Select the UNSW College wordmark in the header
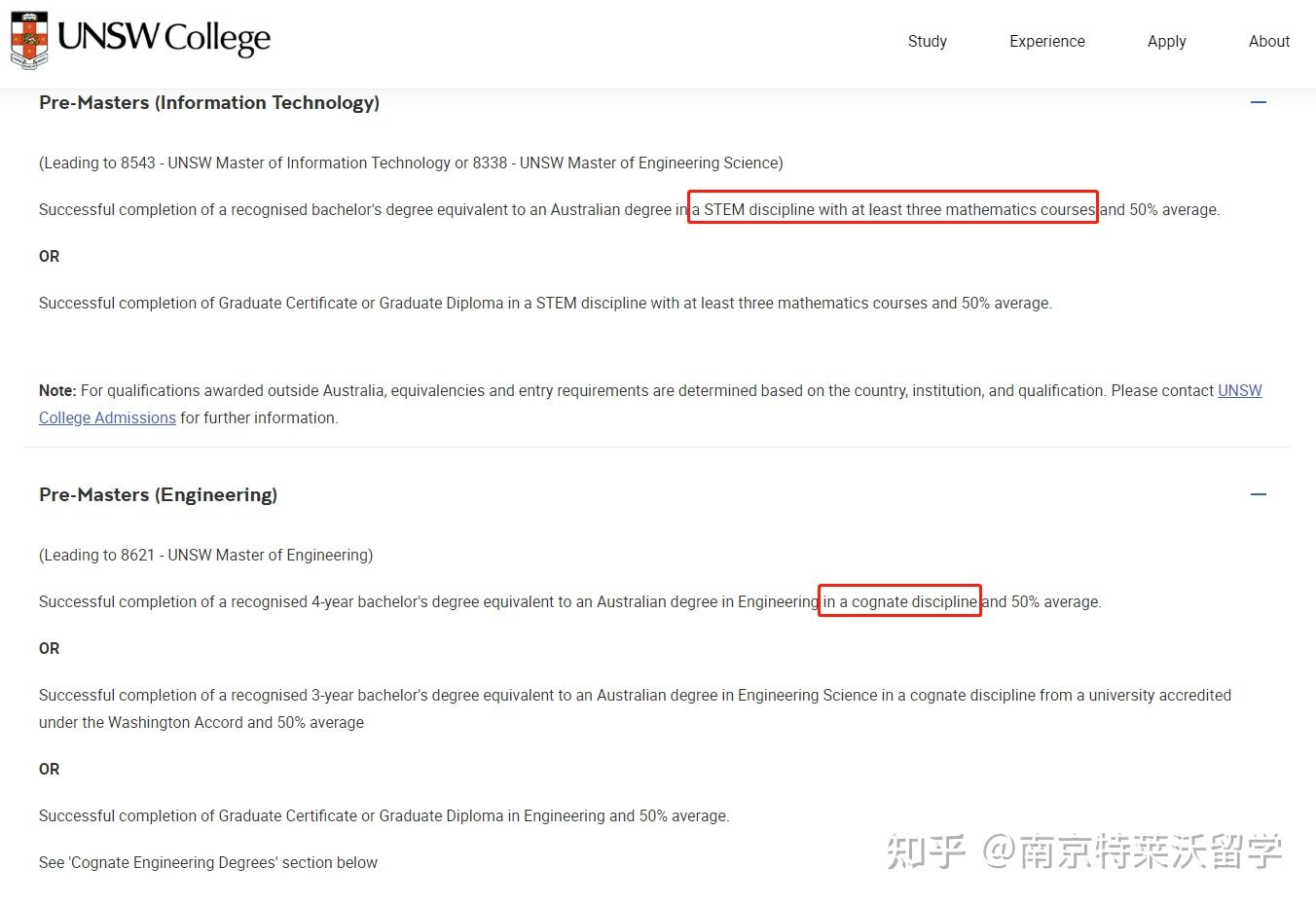1316x904 pixels. tap(165, 39)
